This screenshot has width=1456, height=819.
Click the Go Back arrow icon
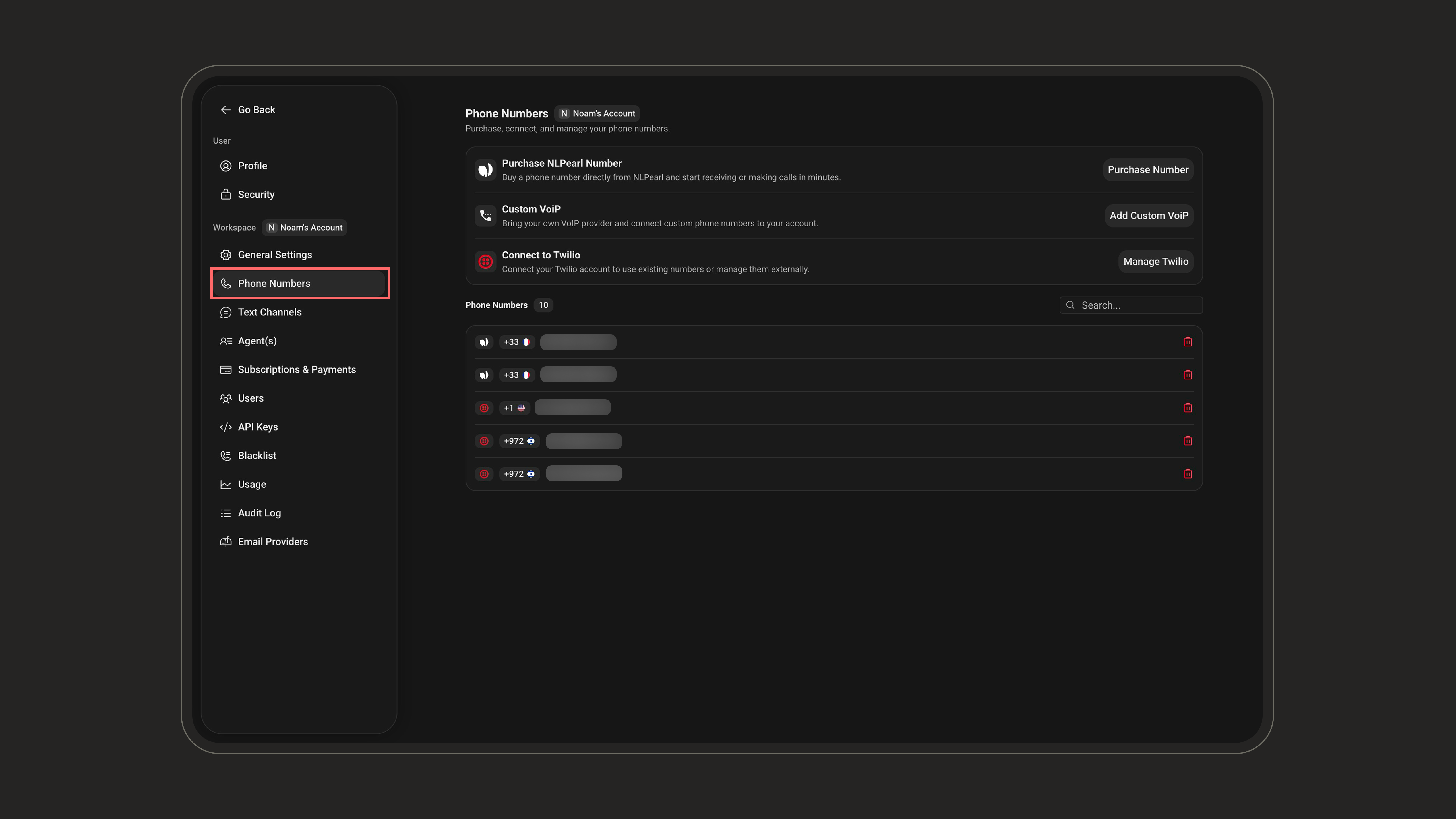[x=226, y=110]
